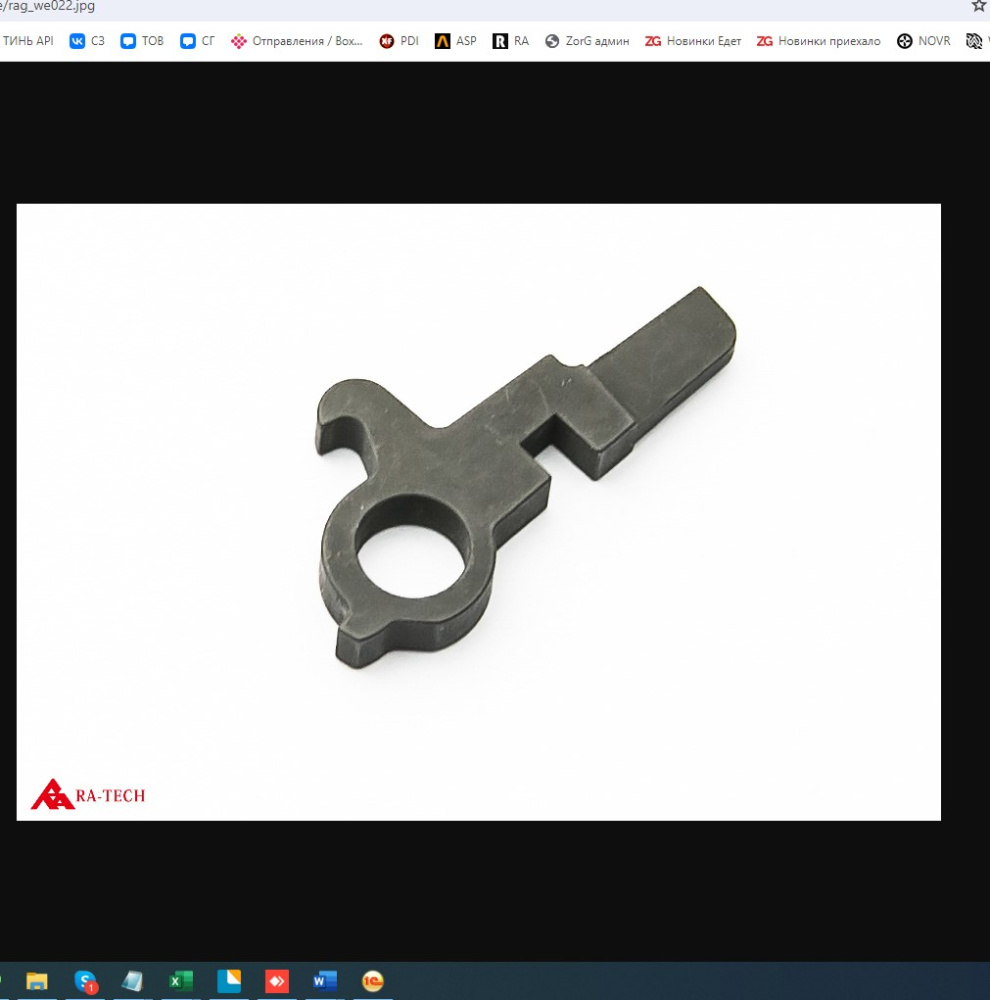Open File Explorer from the taskbar
The width and height of the screenshot is (990, 1000).
point(37,981)
